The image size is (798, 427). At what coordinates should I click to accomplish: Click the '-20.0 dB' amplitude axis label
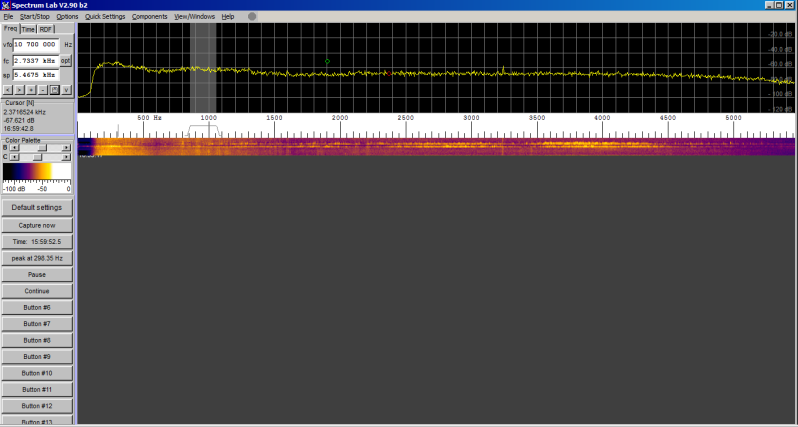coord(780,34)
